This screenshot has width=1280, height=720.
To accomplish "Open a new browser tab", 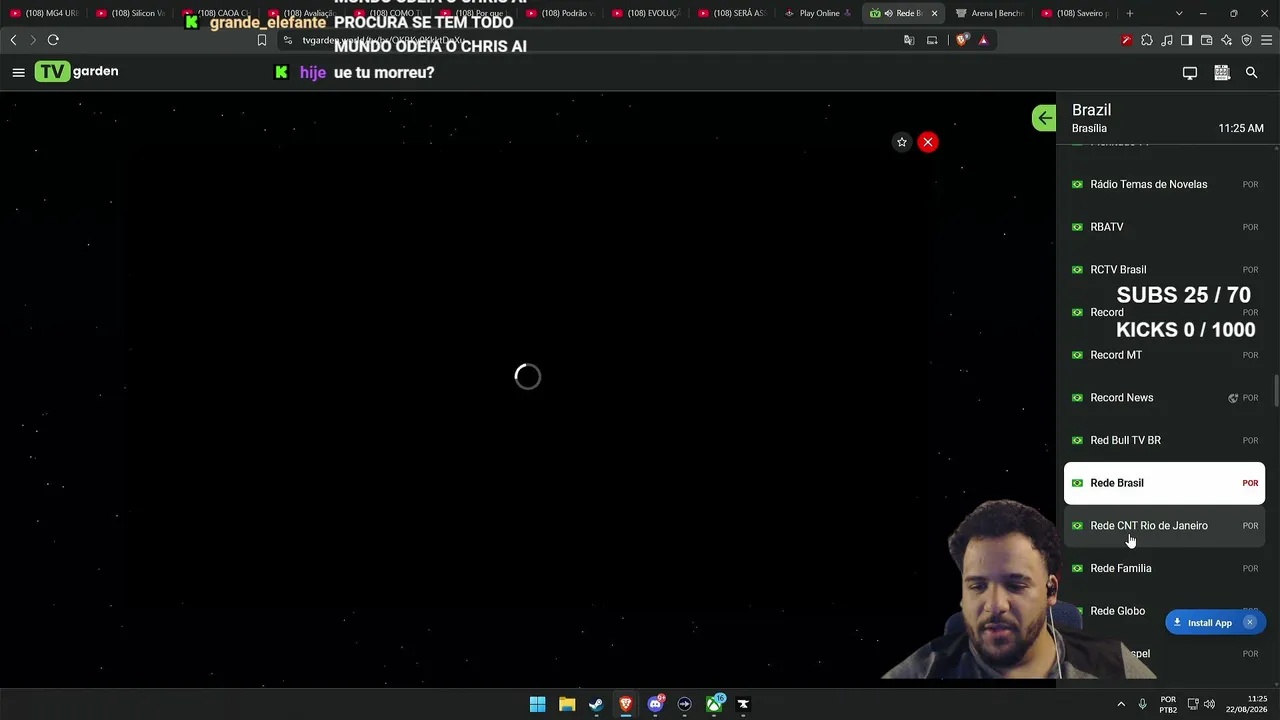I will pyautogui.click(x=1130, y=13).
